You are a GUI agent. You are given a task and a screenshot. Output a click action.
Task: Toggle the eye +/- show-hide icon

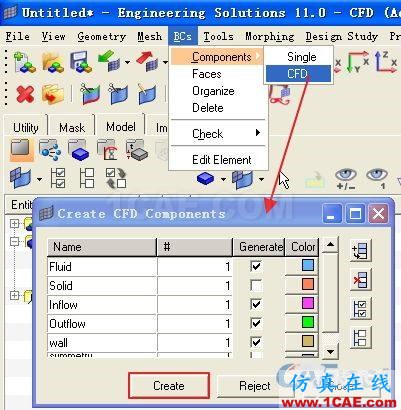coord(346,178)
